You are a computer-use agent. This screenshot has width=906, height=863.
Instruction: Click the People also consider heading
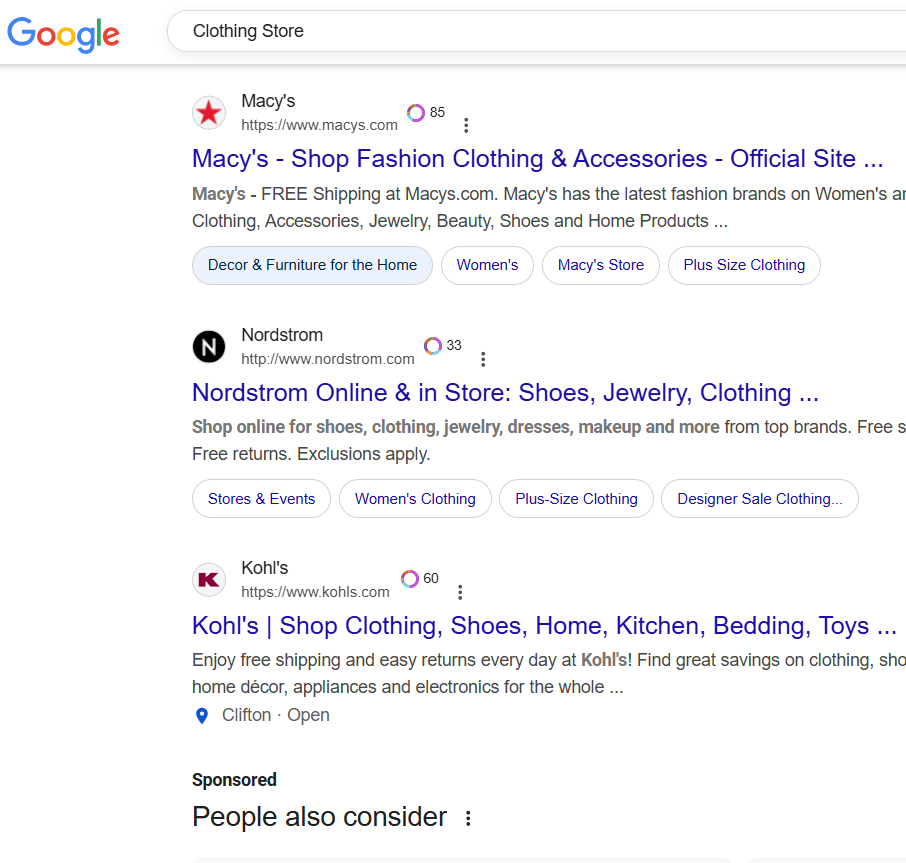[320, 817]
